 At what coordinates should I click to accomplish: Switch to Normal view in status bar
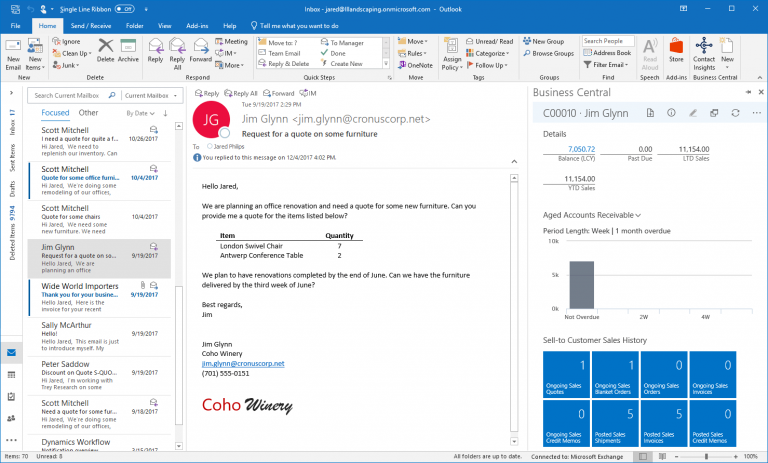point(643,457)
